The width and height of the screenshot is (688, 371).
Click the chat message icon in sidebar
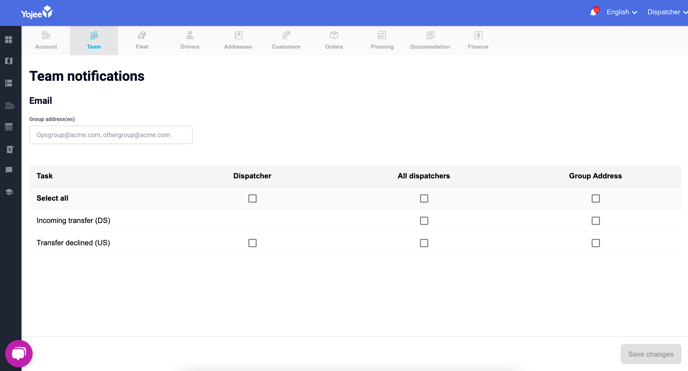point(9,170)
